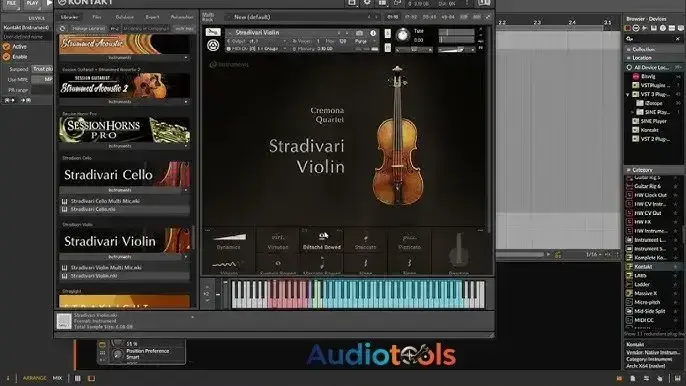Switch to the Expert tab
This screenshot has height=386, width=686.
(152, 17)
